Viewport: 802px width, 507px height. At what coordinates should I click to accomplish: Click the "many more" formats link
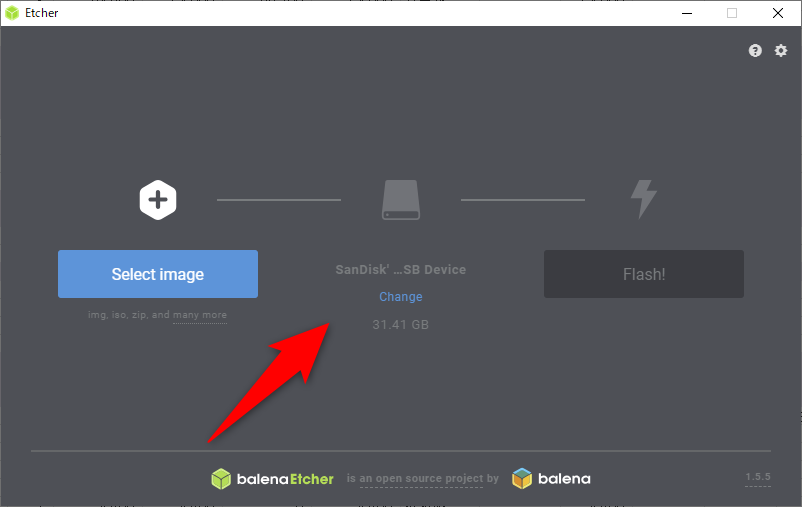point(200,315)
